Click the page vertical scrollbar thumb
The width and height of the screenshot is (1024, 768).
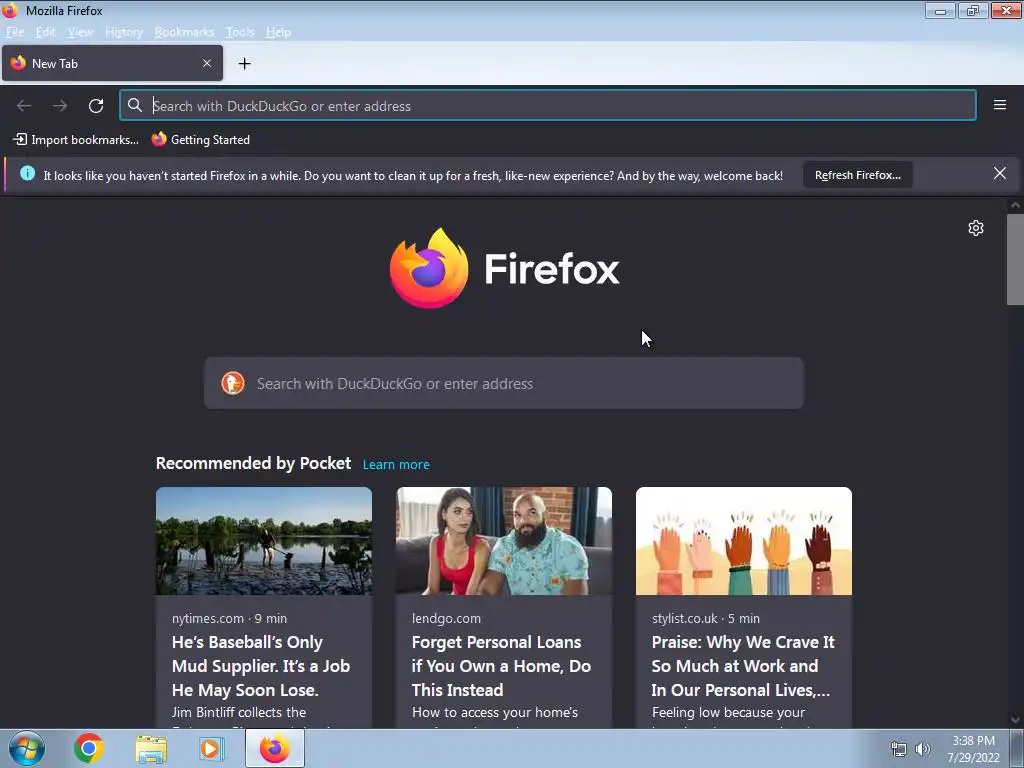(x=1015, y=259)
